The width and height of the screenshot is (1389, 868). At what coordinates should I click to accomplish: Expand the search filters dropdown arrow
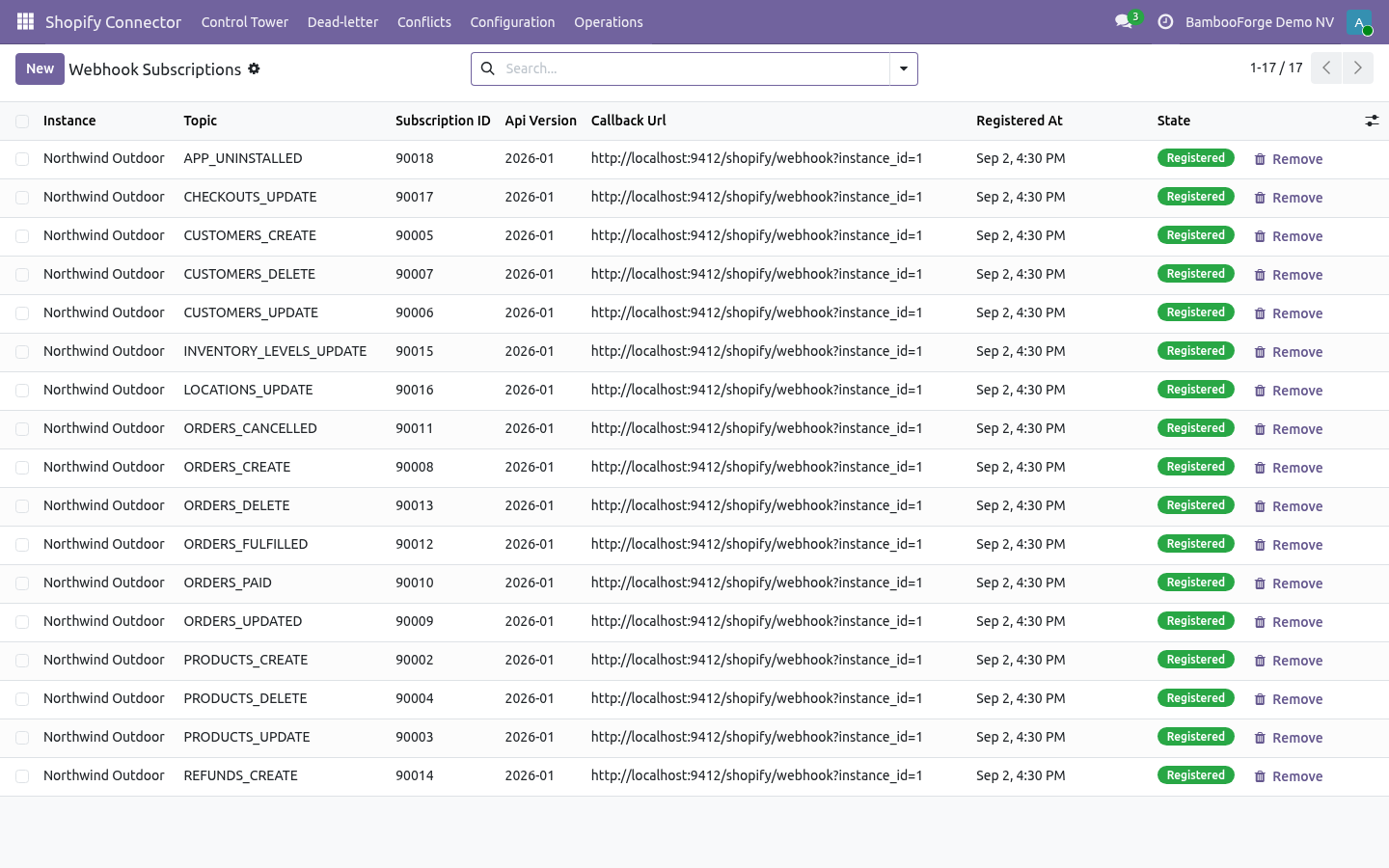pos(904,68)
